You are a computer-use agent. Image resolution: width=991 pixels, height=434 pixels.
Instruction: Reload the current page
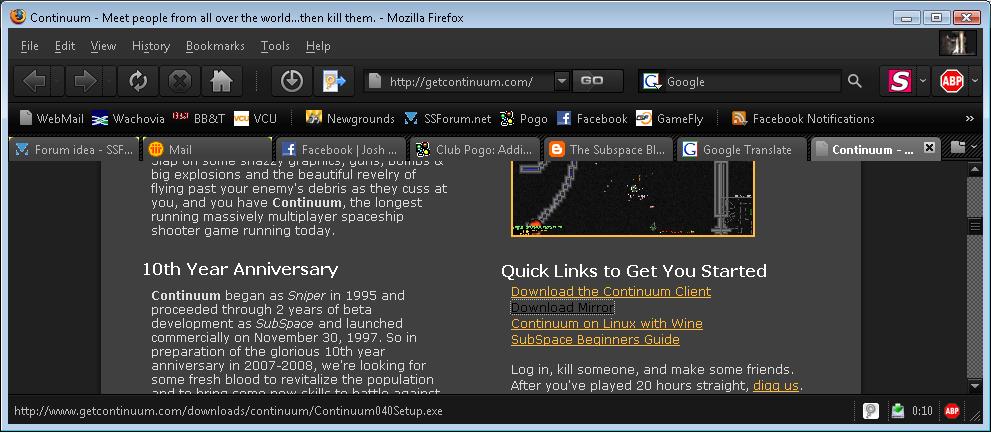click(138, 81)
